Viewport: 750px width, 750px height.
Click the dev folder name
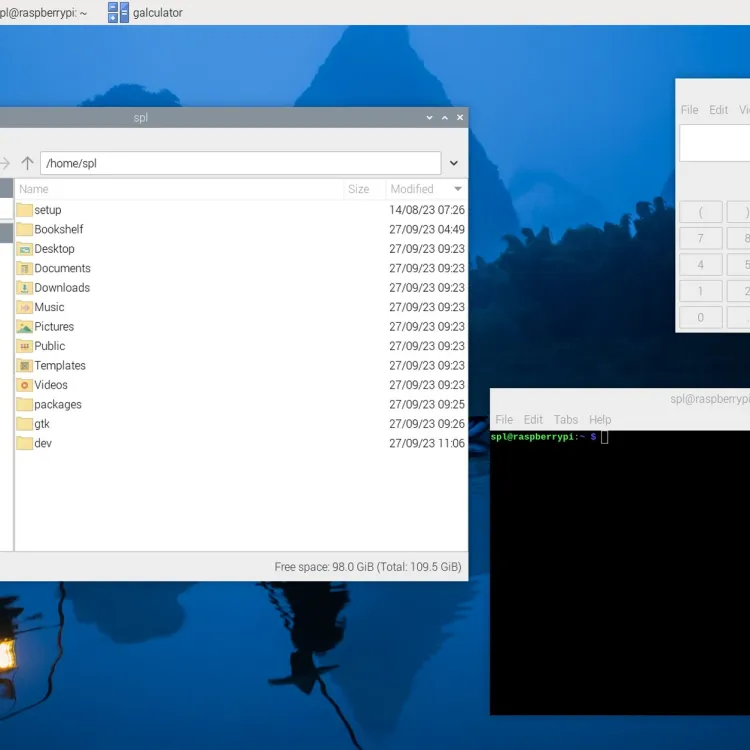43,443
